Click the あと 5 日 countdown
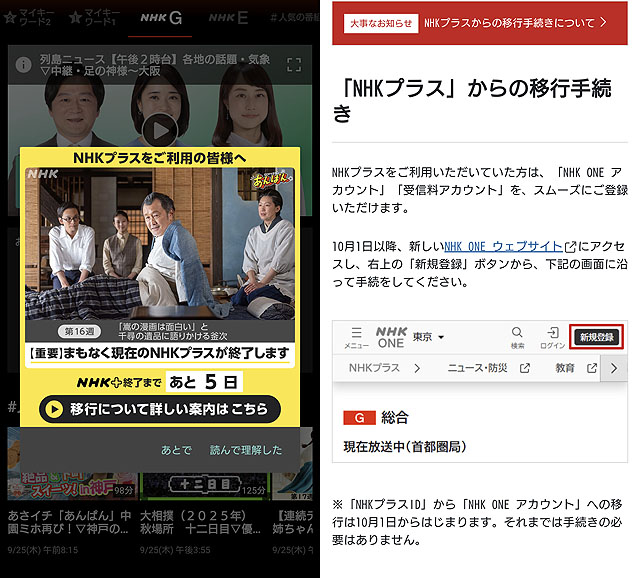This screenshot has width=640, height=578. tap(204, 382)
